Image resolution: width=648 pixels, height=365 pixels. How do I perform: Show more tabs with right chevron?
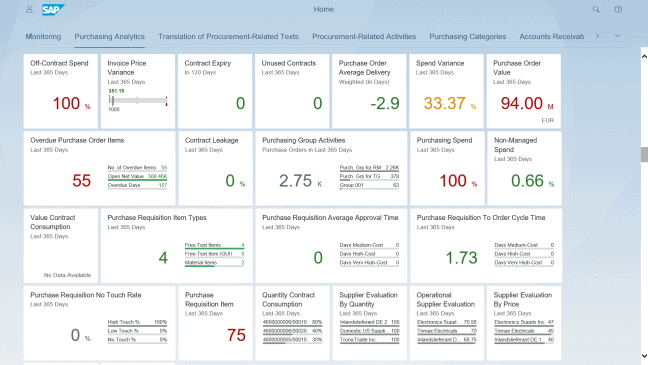(597, 36)
